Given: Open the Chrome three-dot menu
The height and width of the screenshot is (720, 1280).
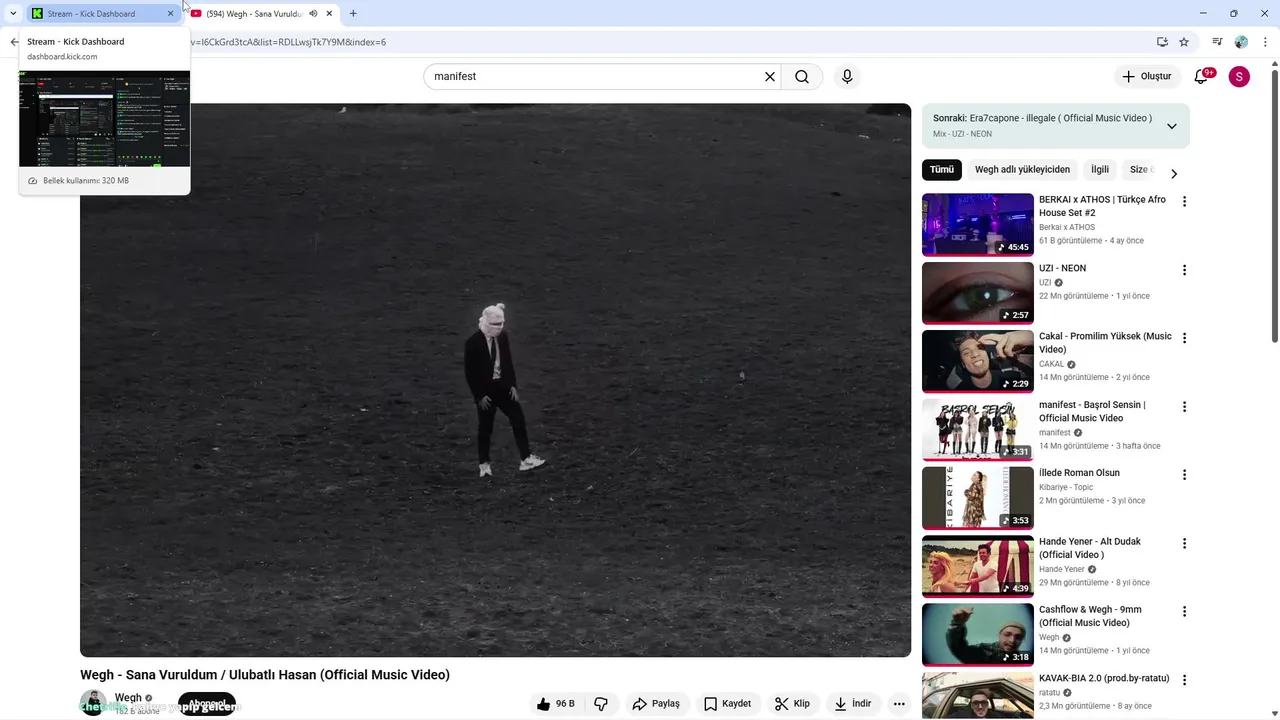Looking at the screenshot, I should [x=1265, y=42].
